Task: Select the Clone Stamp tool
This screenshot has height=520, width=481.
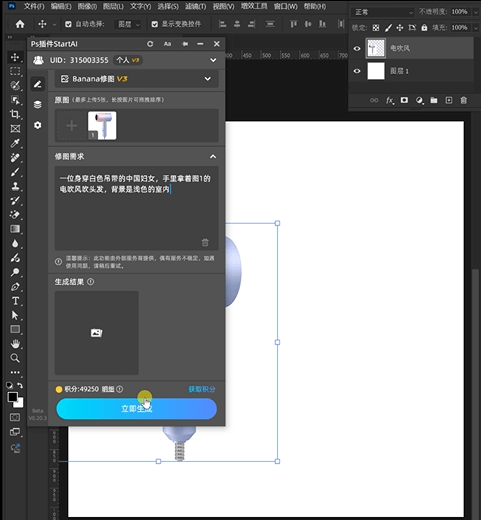Action: [x=15, y=186]
